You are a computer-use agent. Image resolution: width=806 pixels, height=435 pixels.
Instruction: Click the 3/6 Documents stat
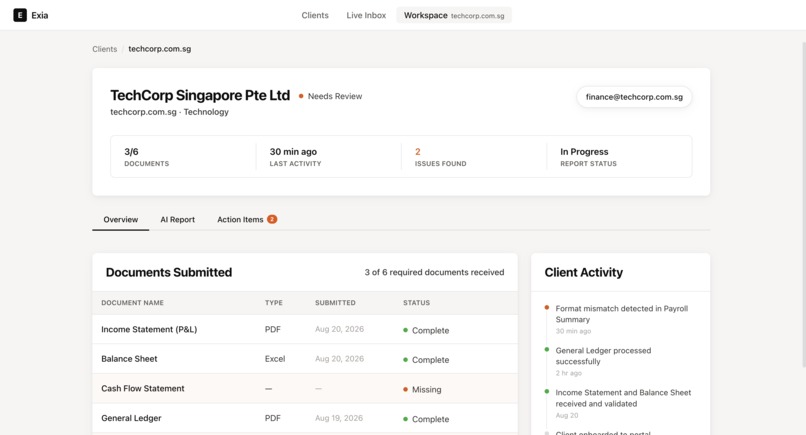[x=146, y=157]
